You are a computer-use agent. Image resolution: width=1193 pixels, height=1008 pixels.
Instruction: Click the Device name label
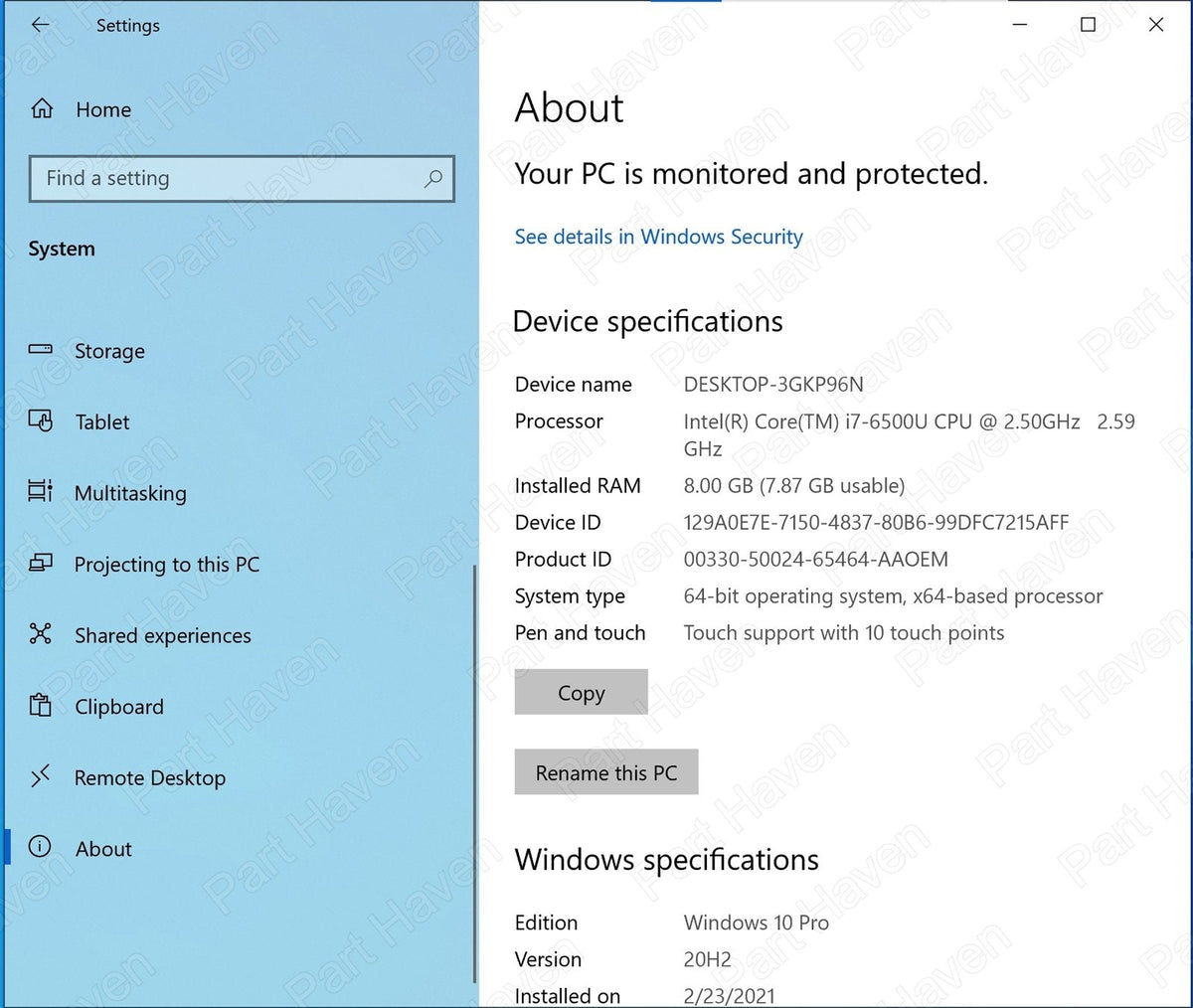coord(573,384)
